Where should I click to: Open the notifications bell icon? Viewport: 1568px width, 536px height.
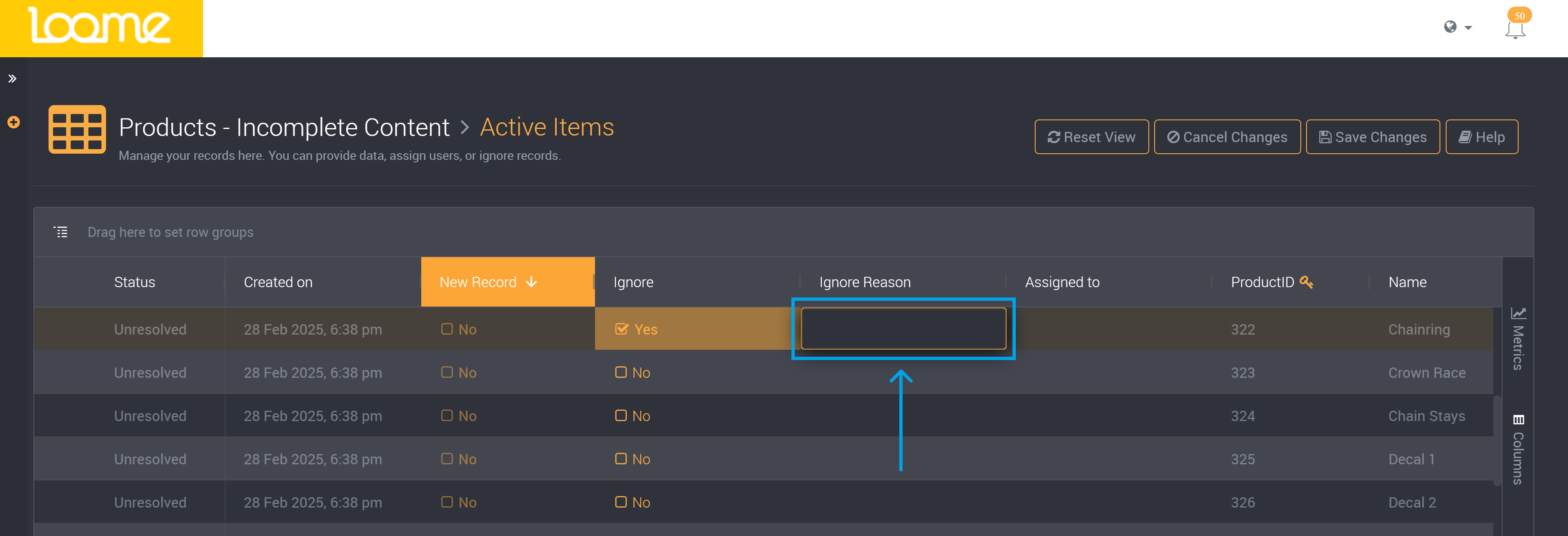point(1515,28)
